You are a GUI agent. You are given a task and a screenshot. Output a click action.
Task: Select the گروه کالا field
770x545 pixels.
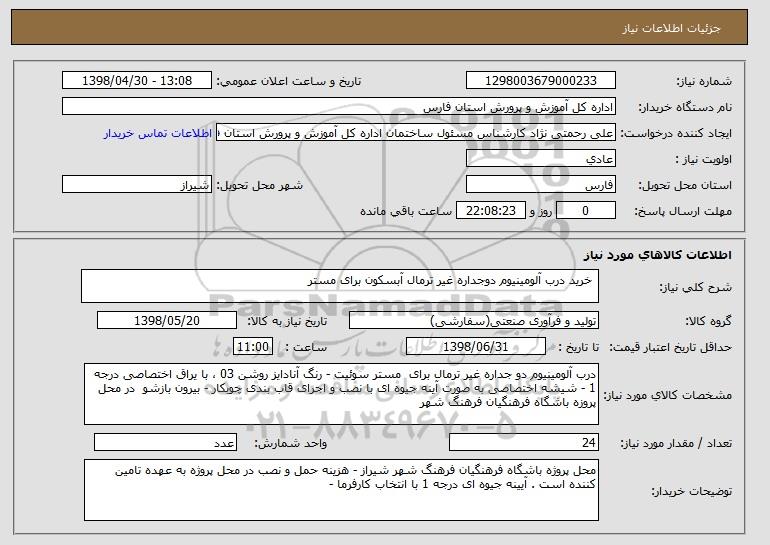pyautogui.click(x=474, y=321)
